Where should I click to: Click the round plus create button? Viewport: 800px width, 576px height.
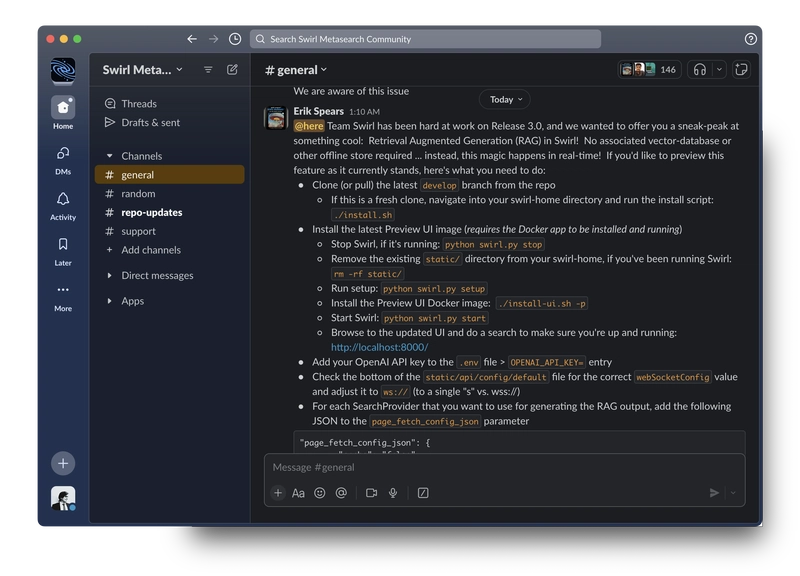(x=63, y=463)
